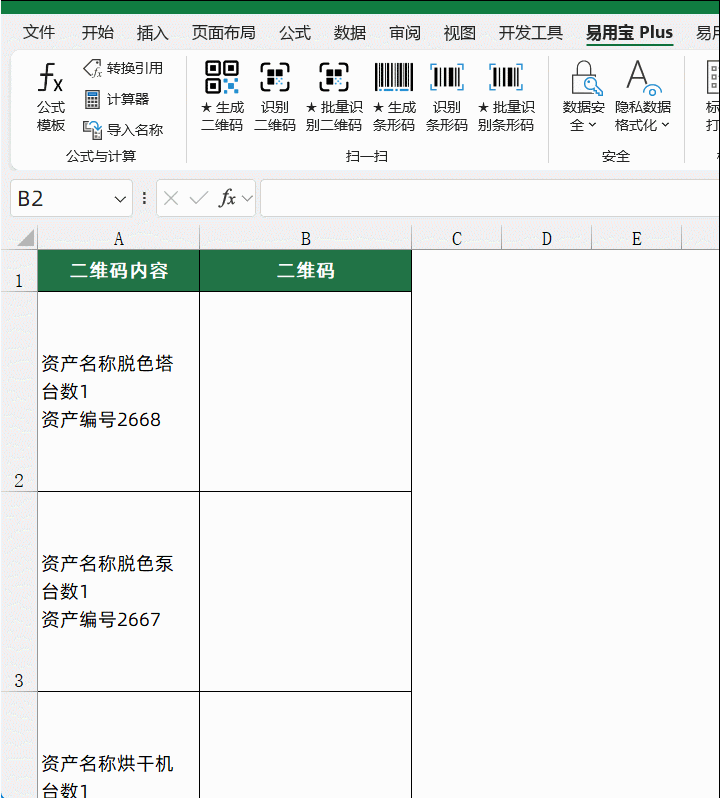Click the 识别二维码 QR recognize icon
Viewport: 720px width, 798px height.
pos(275,78)
